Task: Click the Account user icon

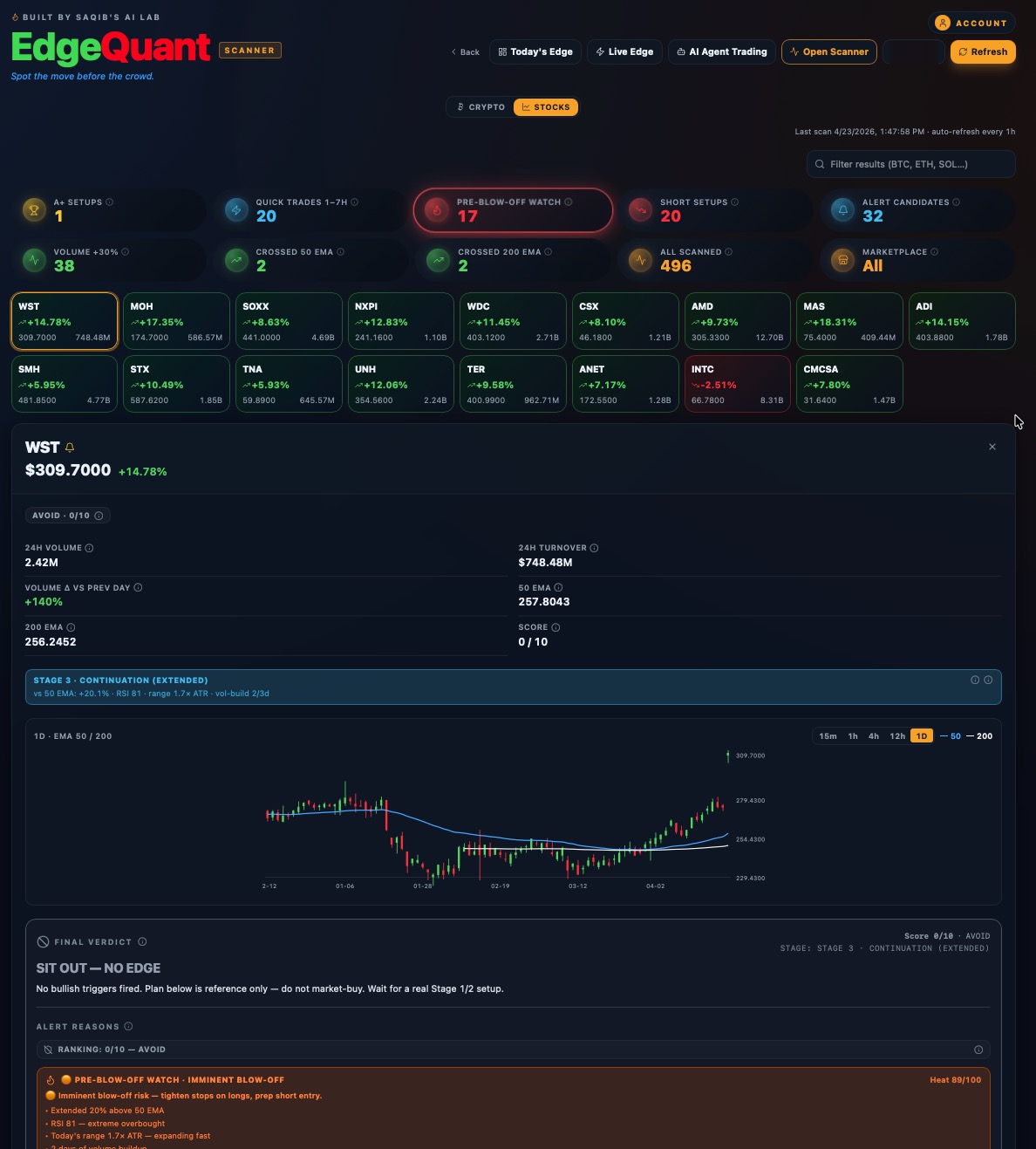Action: tap(943, 23)
